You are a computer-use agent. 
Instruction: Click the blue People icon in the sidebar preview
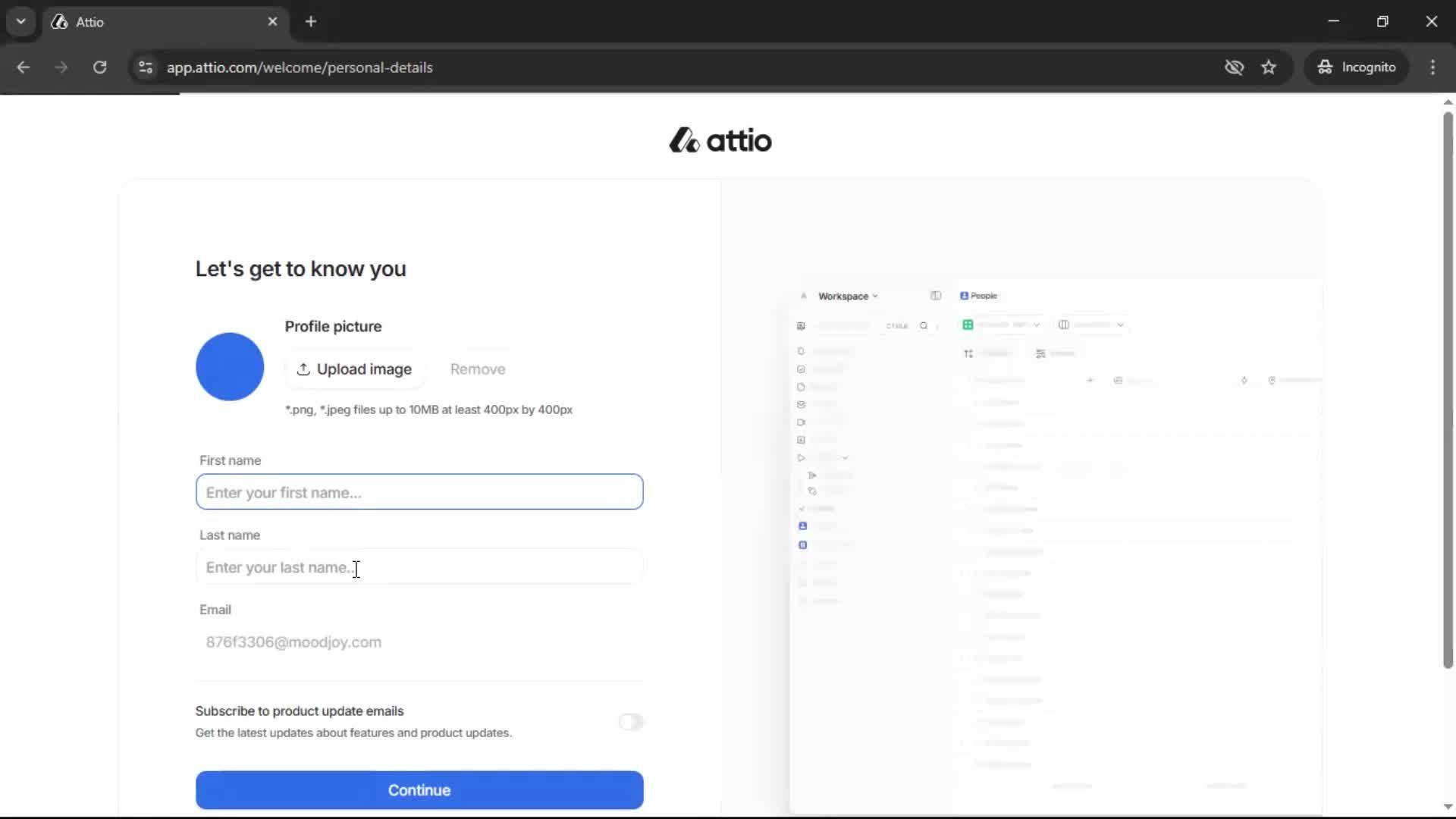click(803, 526)
